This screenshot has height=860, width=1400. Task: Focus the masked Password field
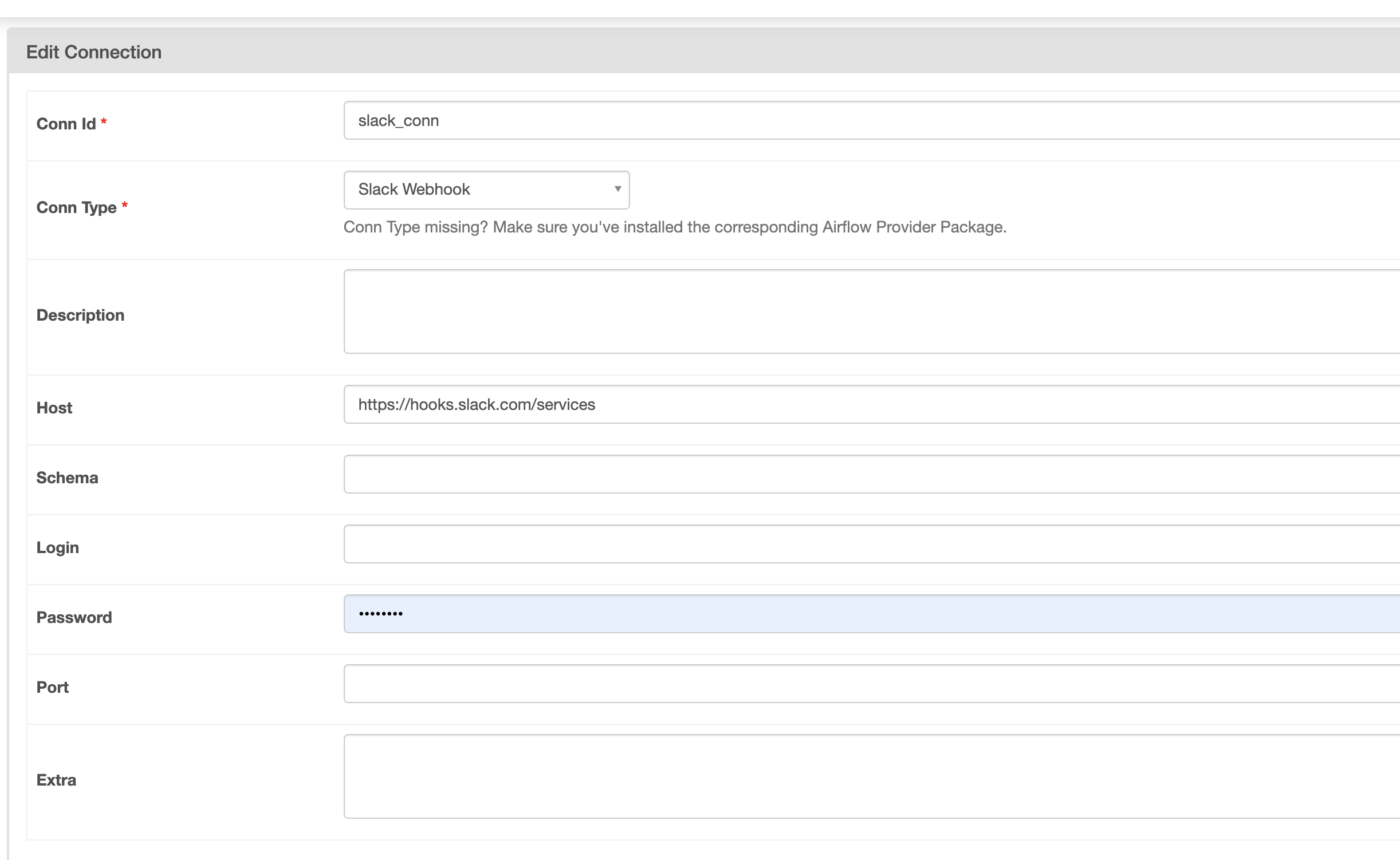(x=871, y=614)
